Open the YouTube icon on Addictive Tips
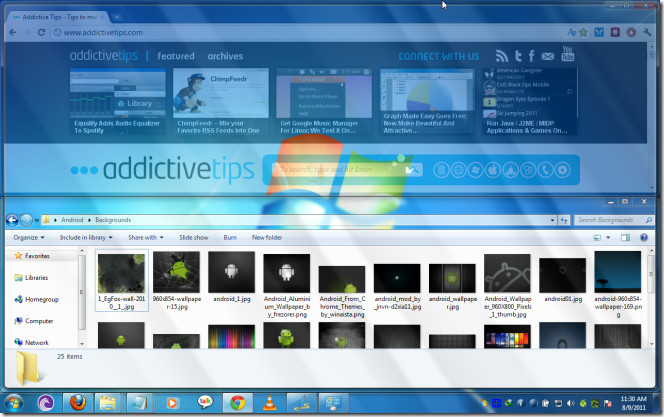This screenshot has width=664, height=417. point(567,54)
